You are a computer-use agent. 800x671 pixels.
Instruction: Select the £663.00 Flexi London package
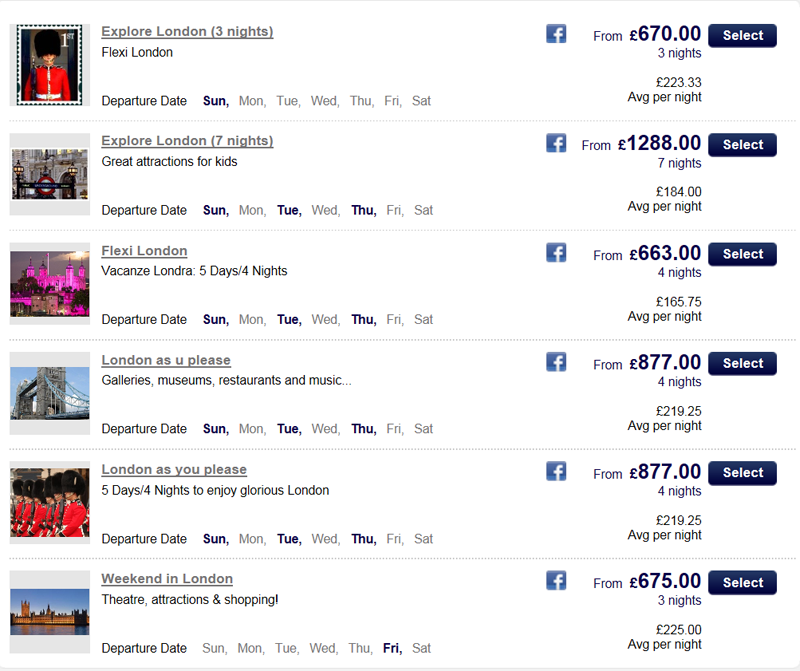tap(742, 254)
